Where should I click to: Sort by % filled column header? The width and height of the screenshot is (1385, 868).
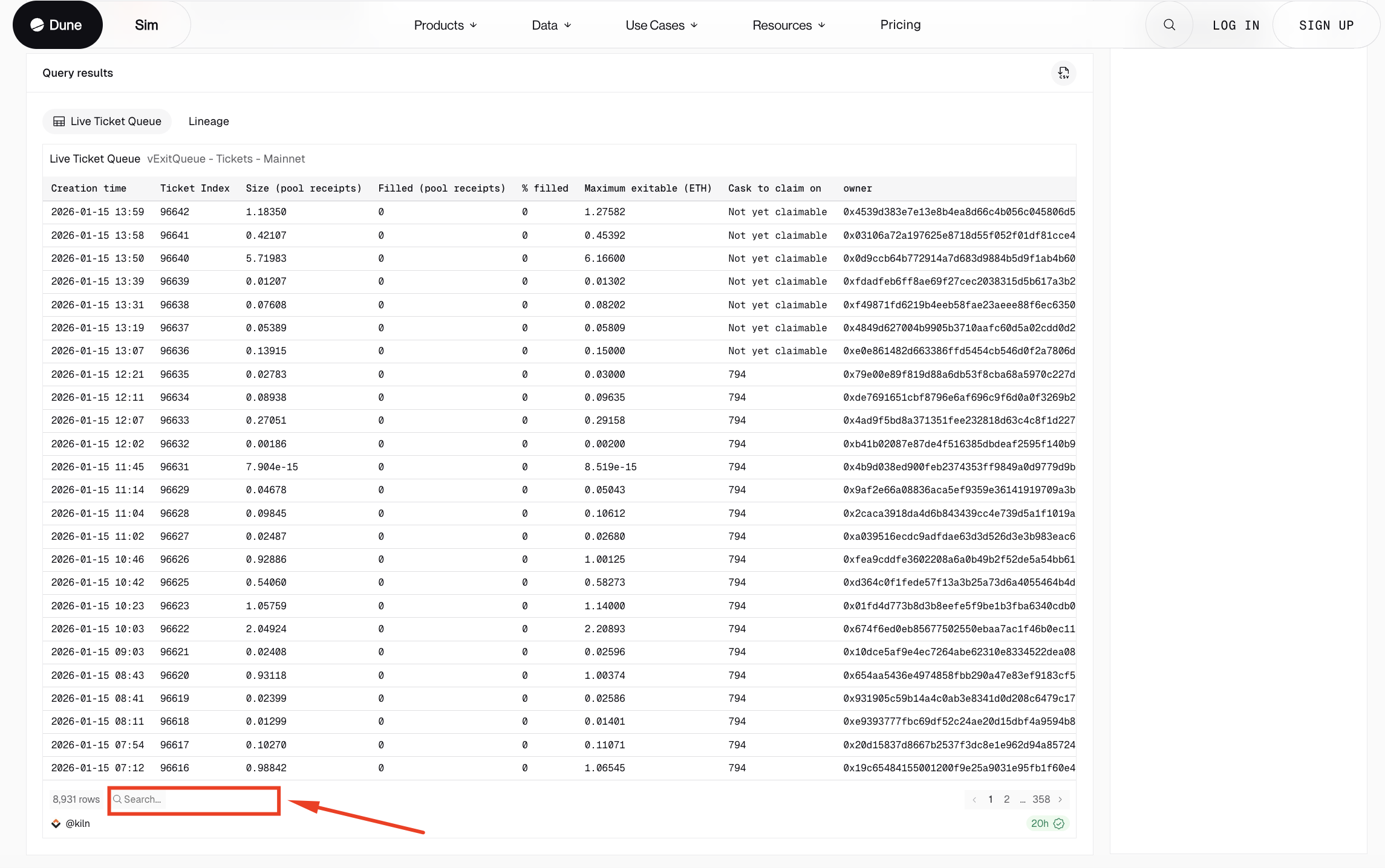coord(545,189)
